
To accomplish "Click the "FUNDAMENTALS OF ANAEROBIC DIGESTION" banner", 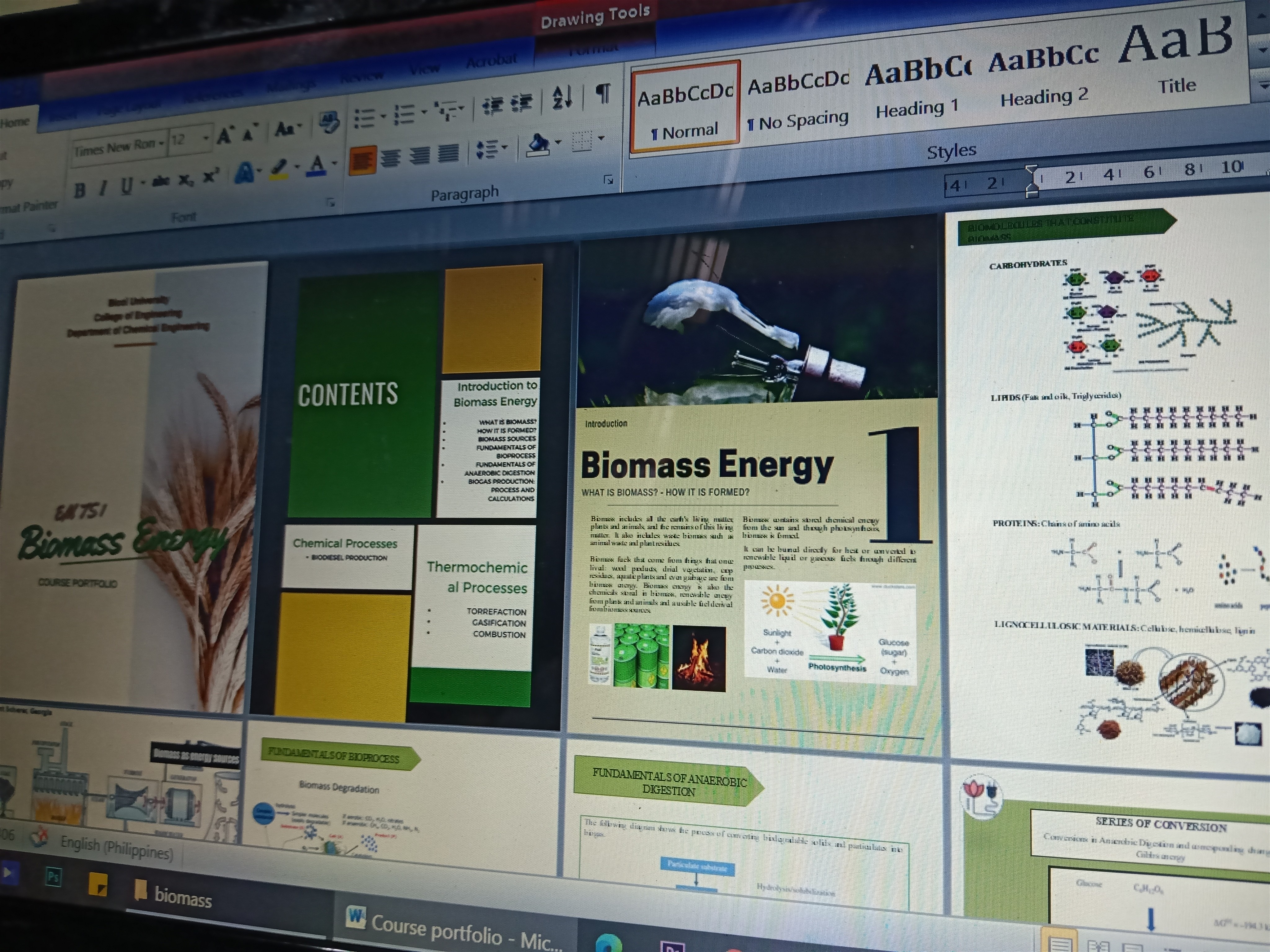I will 669,782.
